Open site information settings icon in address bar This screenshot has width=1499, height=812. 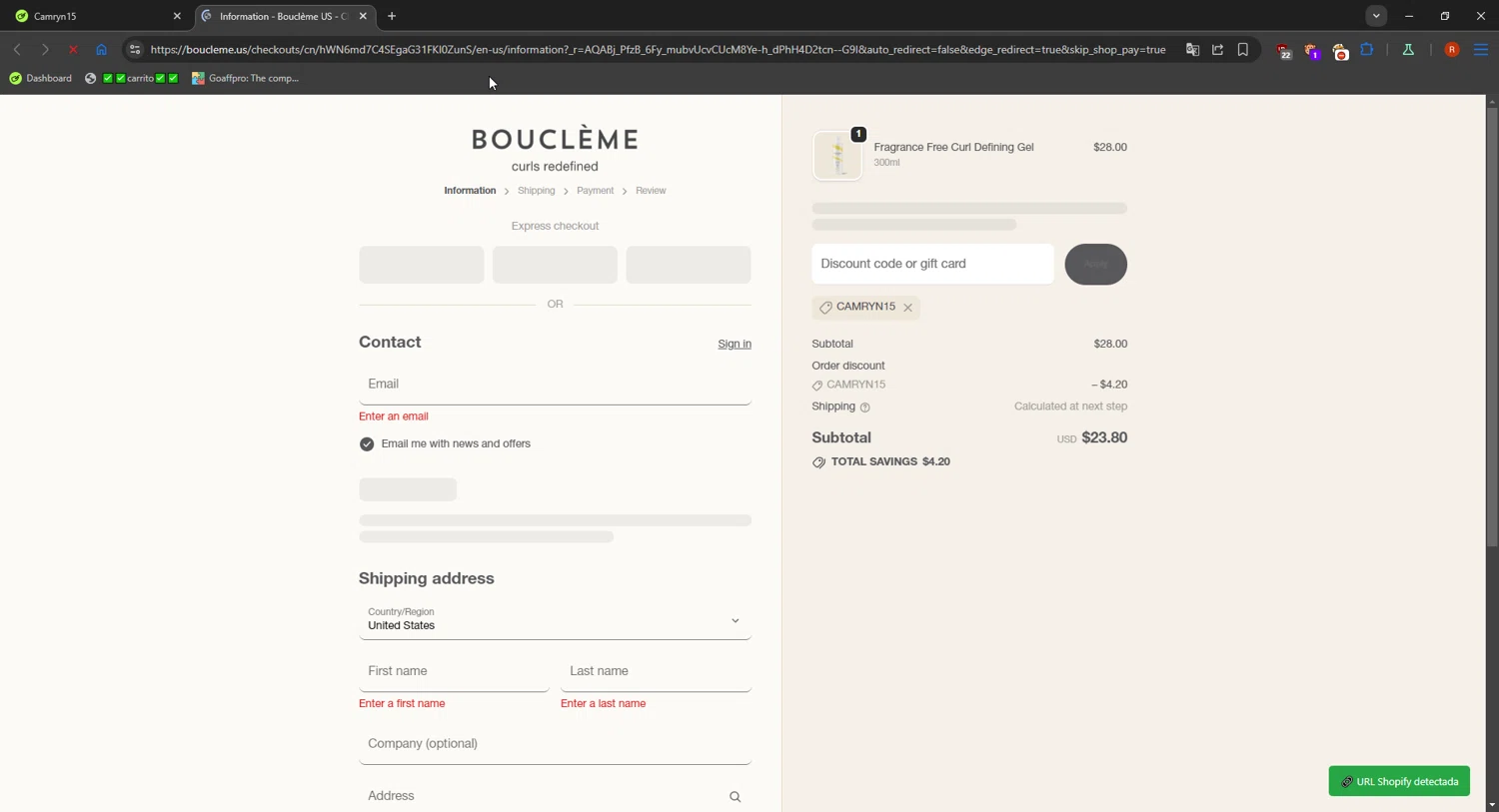[135, 49]
